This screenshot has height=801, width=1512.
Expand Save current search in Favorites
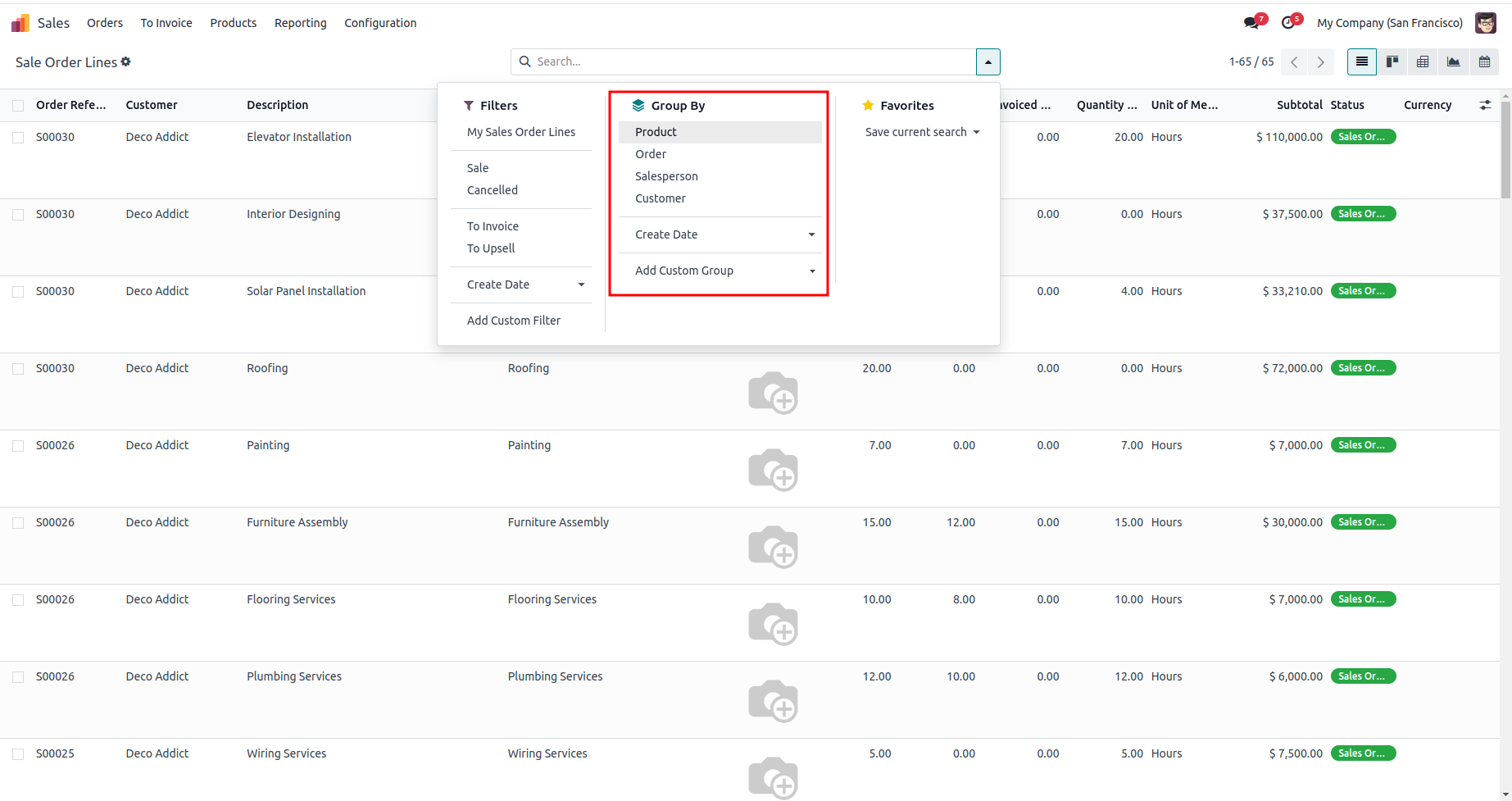(922, 132)
